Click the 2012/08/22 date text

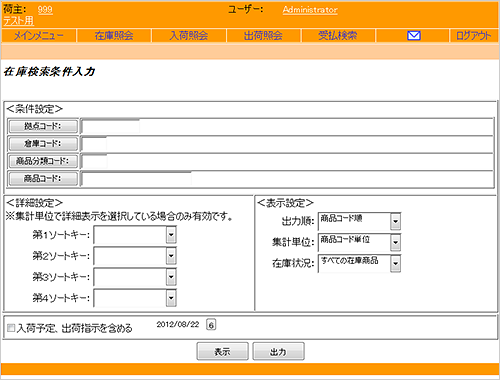coord(178,324)
